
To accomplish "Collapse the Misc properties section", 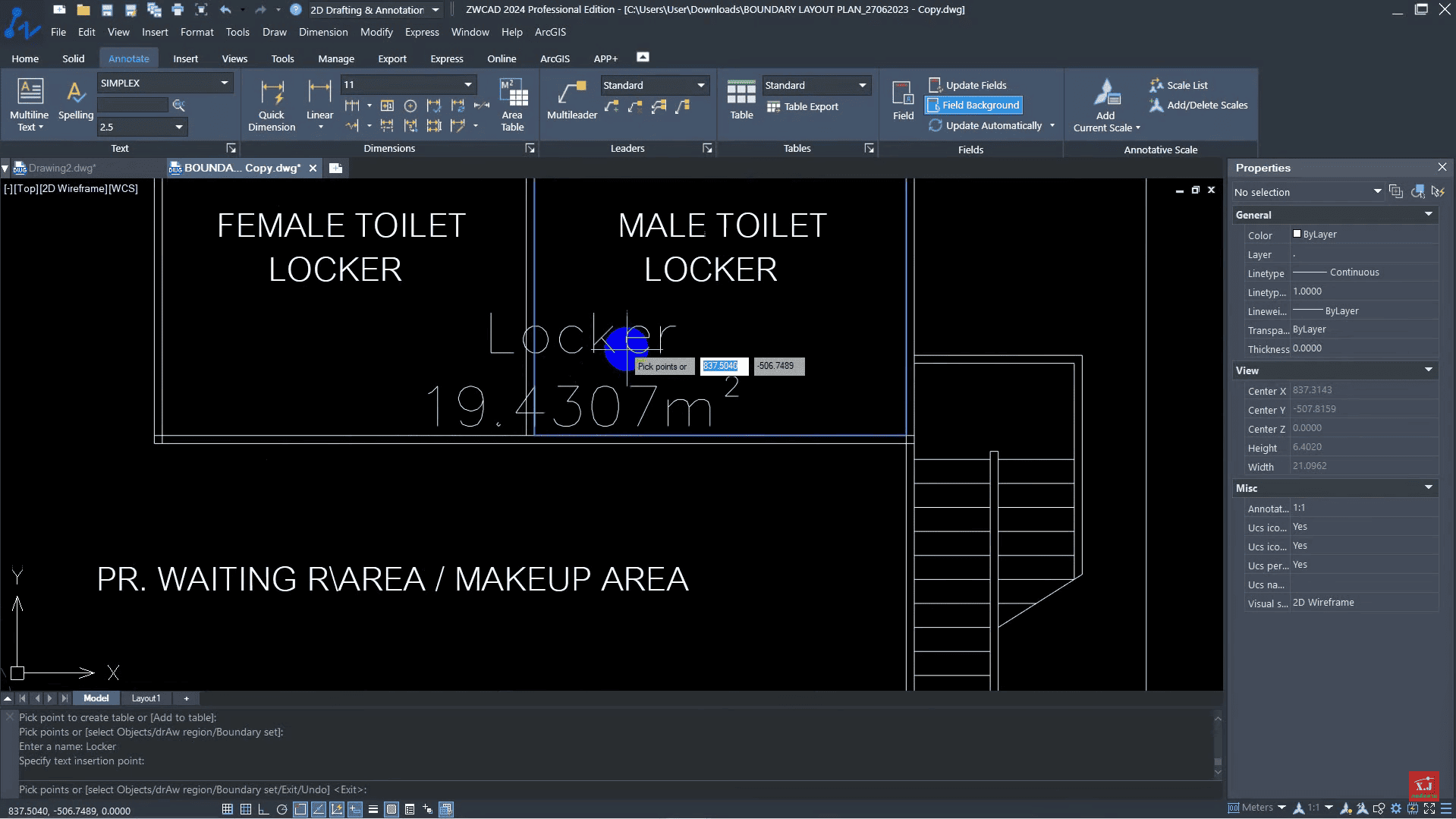I will [x=1429, y=488].
